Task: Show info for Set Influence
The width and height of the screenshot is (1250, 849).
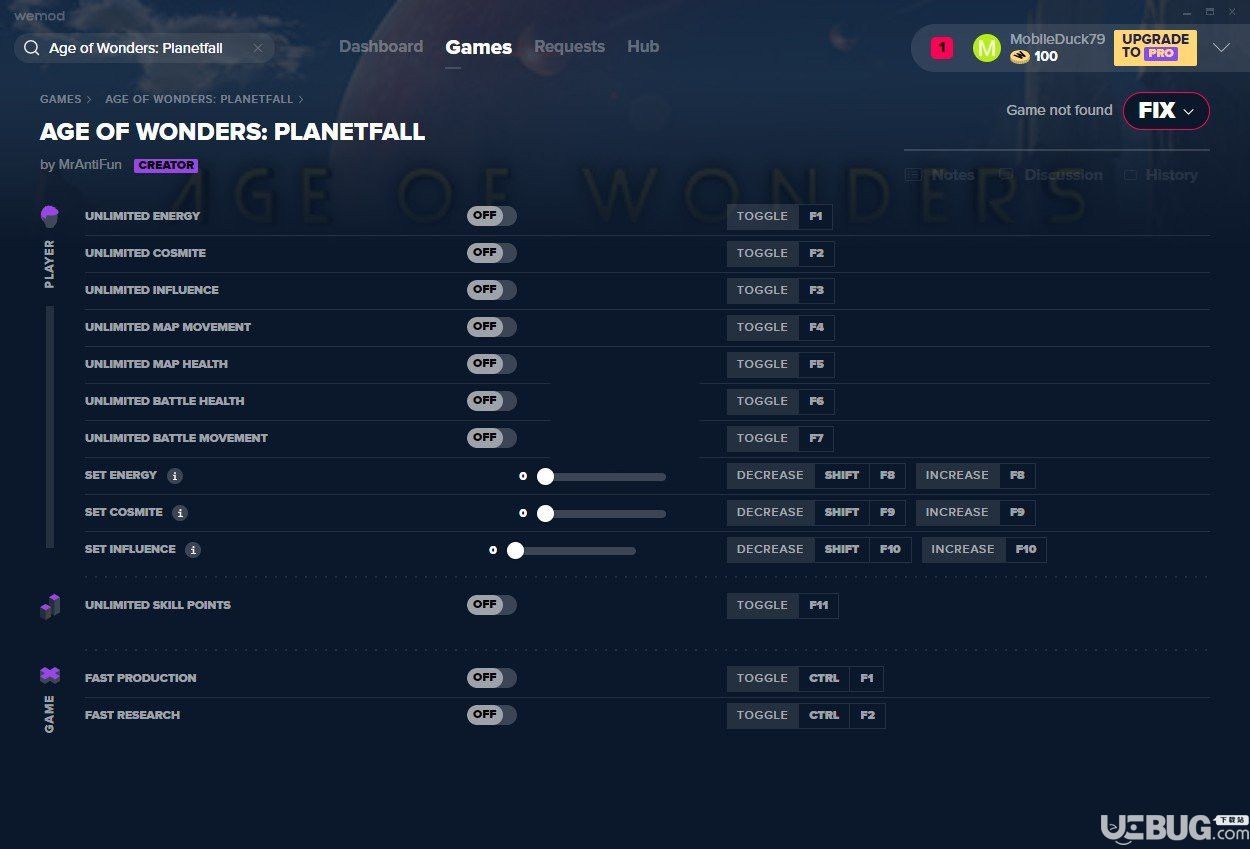Action: (193, 550)
